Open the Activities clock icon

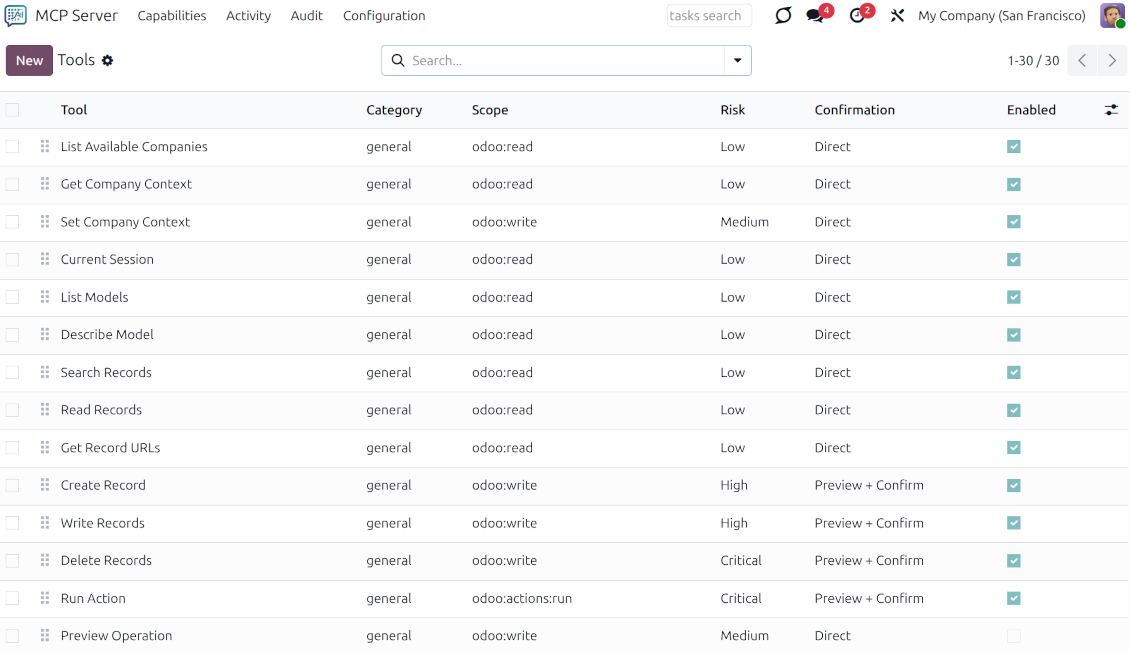(855, 16)
